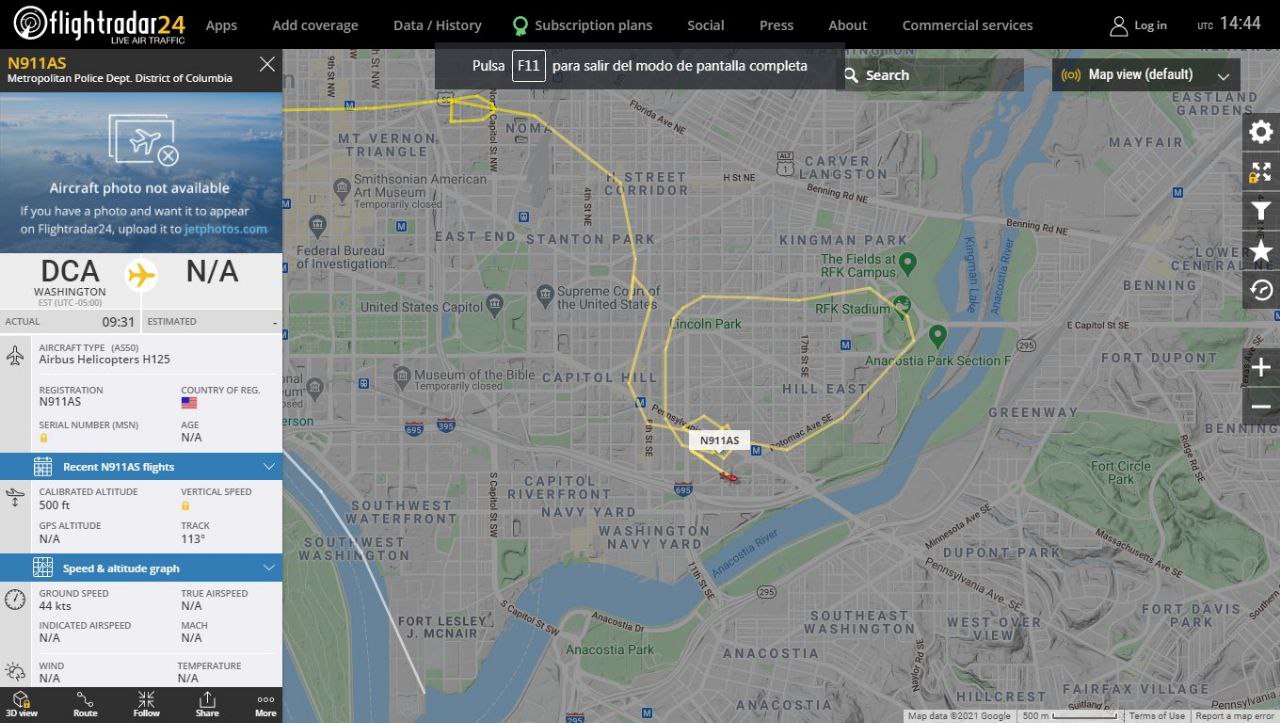The image size is (1280, 723).
Task: Open the map filter funnel icon
Action: pos(1261,211)
